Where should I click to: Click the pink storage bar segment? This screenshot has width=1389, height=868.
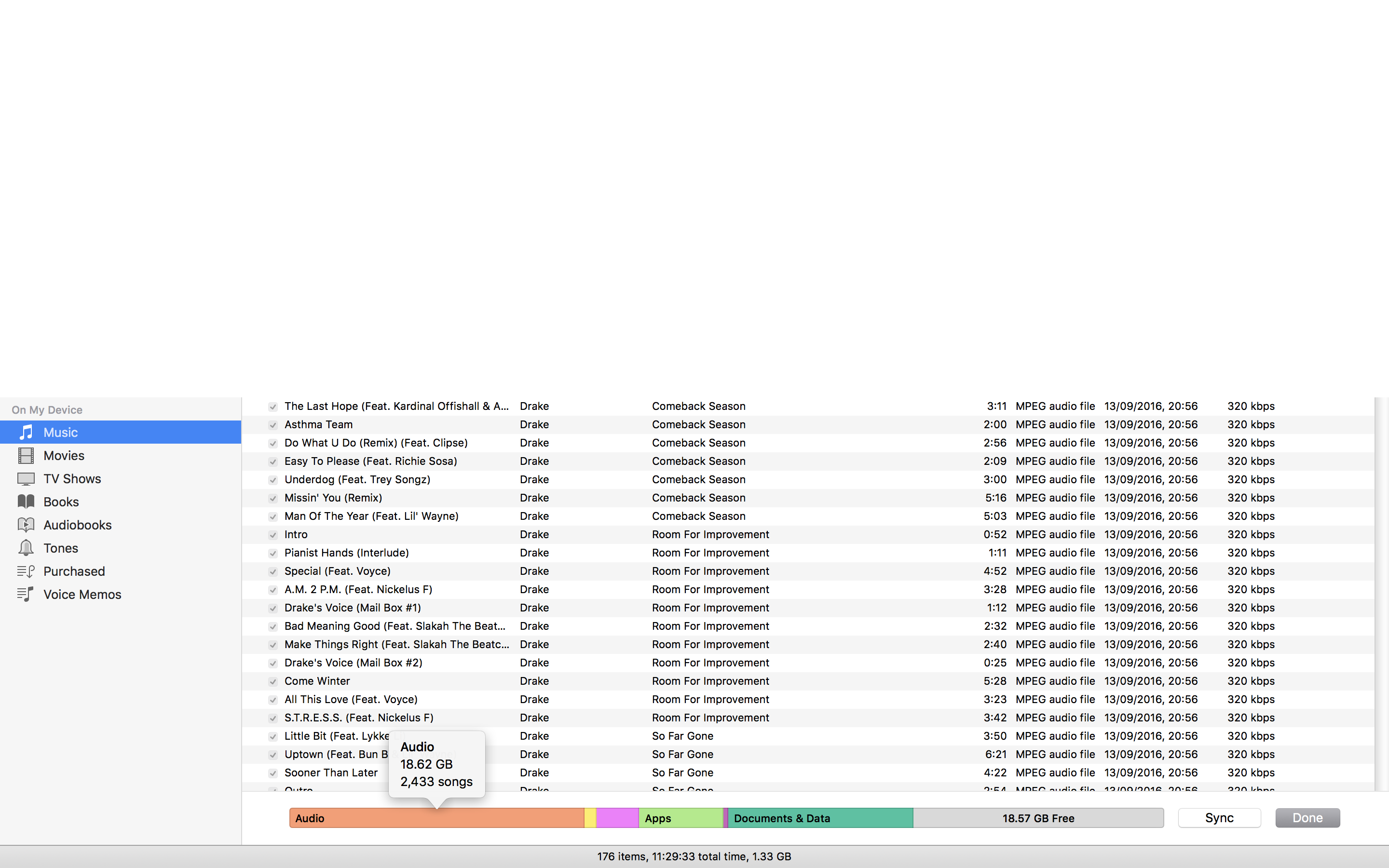[x=617, y=818]
